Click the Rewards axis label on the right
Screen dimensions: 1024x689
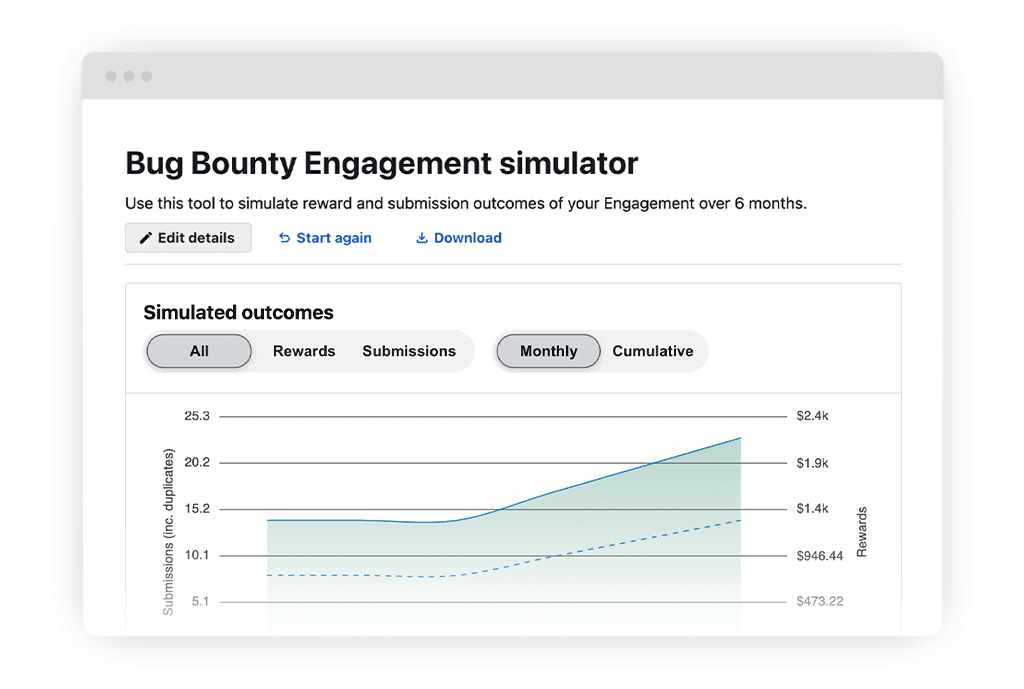pos(862,530)
